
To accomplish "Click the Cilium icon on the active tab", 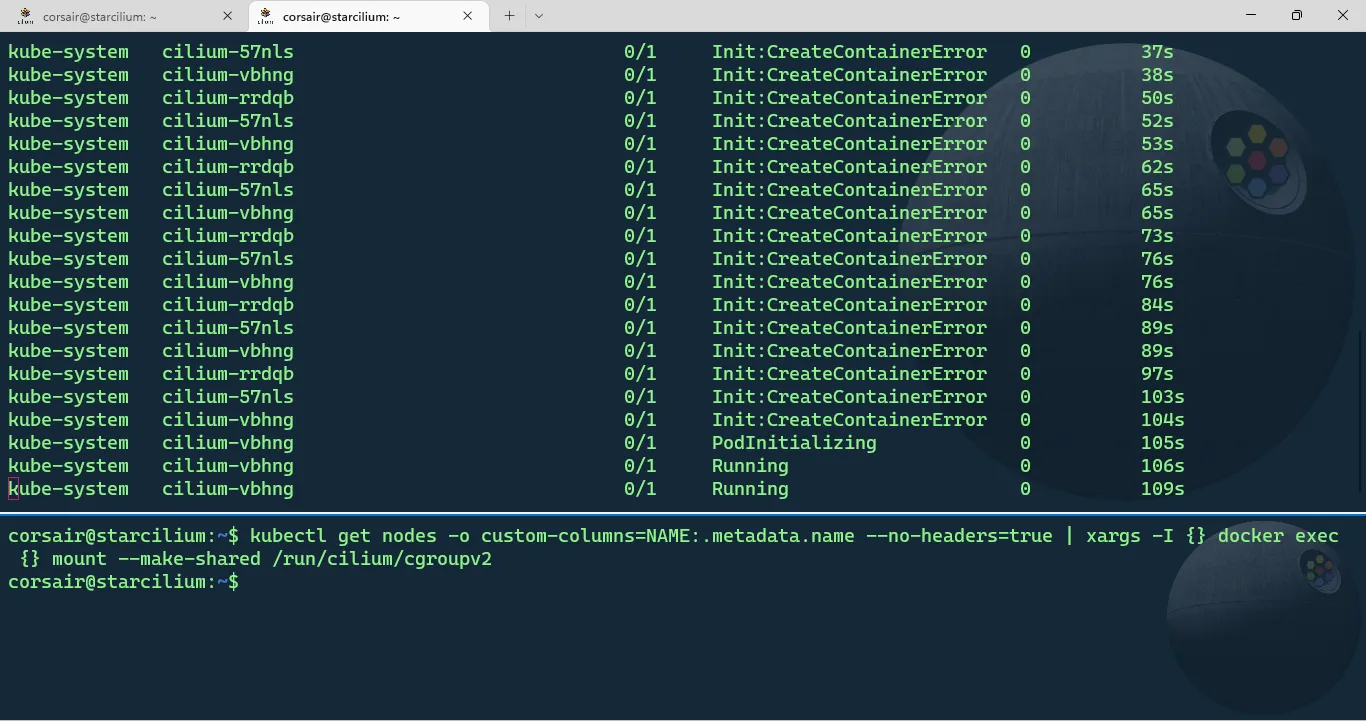I will [x=266, y=16].
